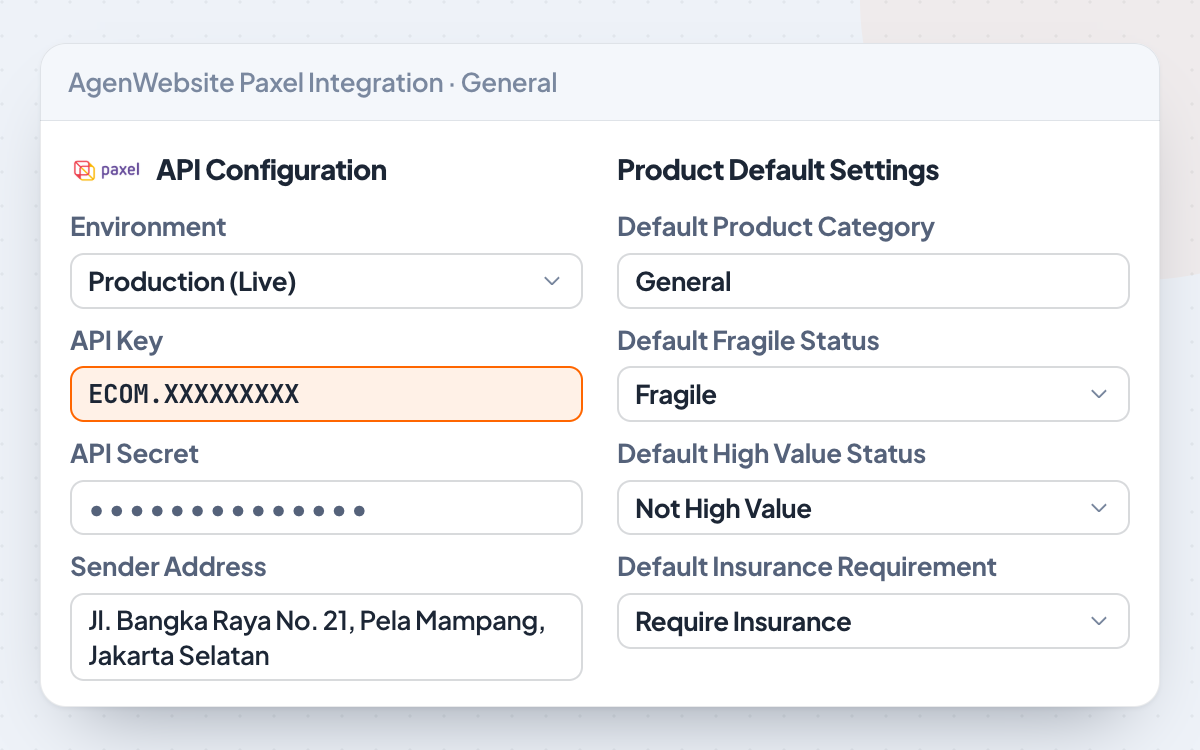This screenshot has height=750, width=1200.
Task: Click the AgenWebsite Paxel Integration title
Action: tap(313, 82)
